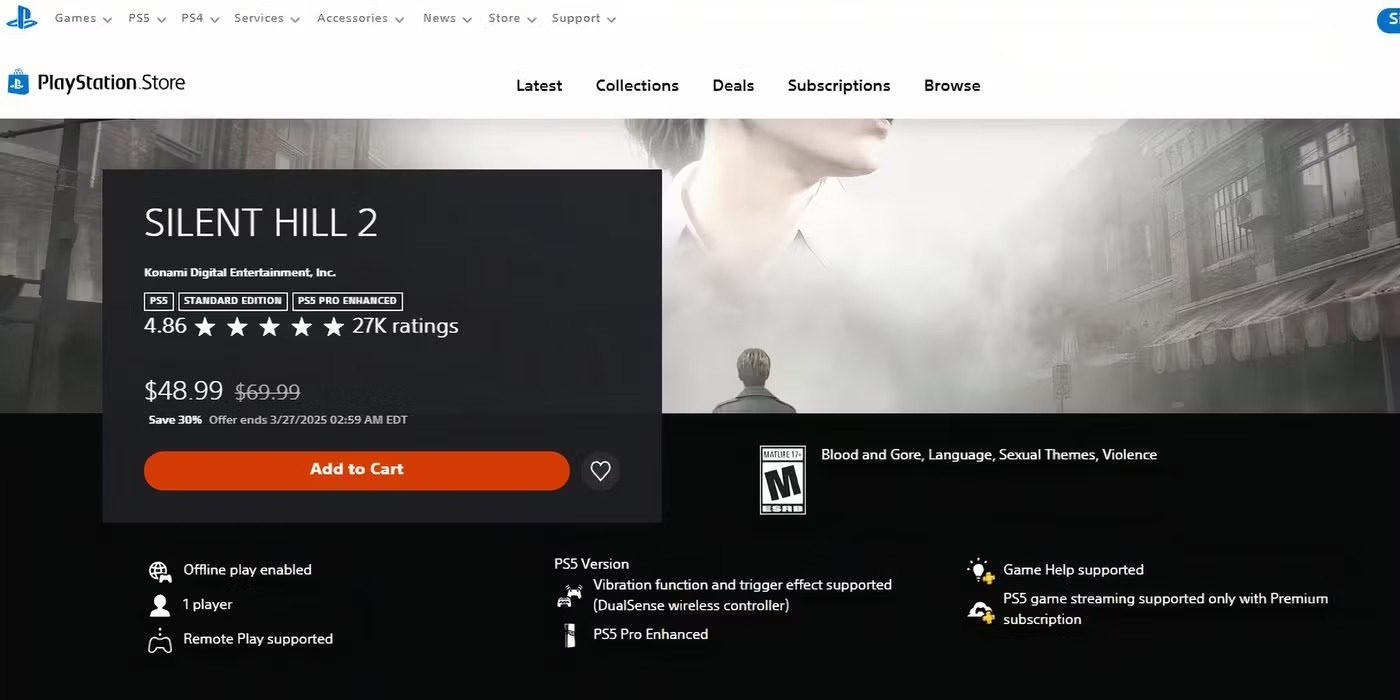Click the PS5 Pro Enhanced feature text
This screenshot has width=1400, height=700.
650,634
